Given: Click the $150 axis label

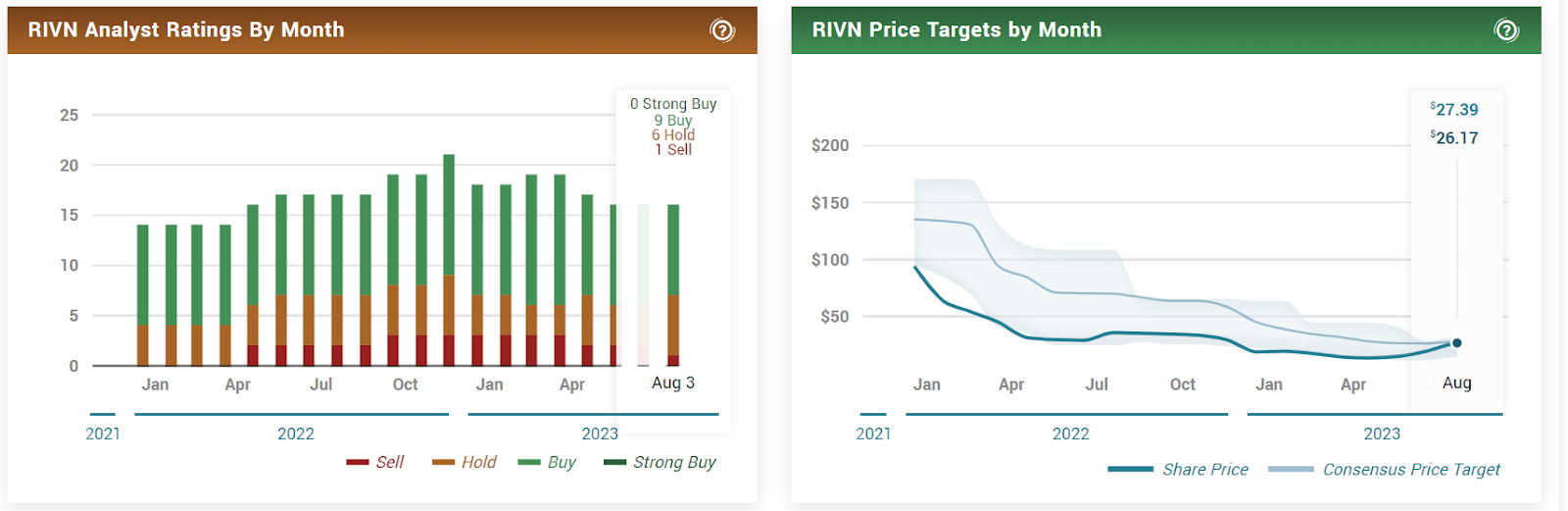Looking at the screenshot, I should [x=830, y=203].
